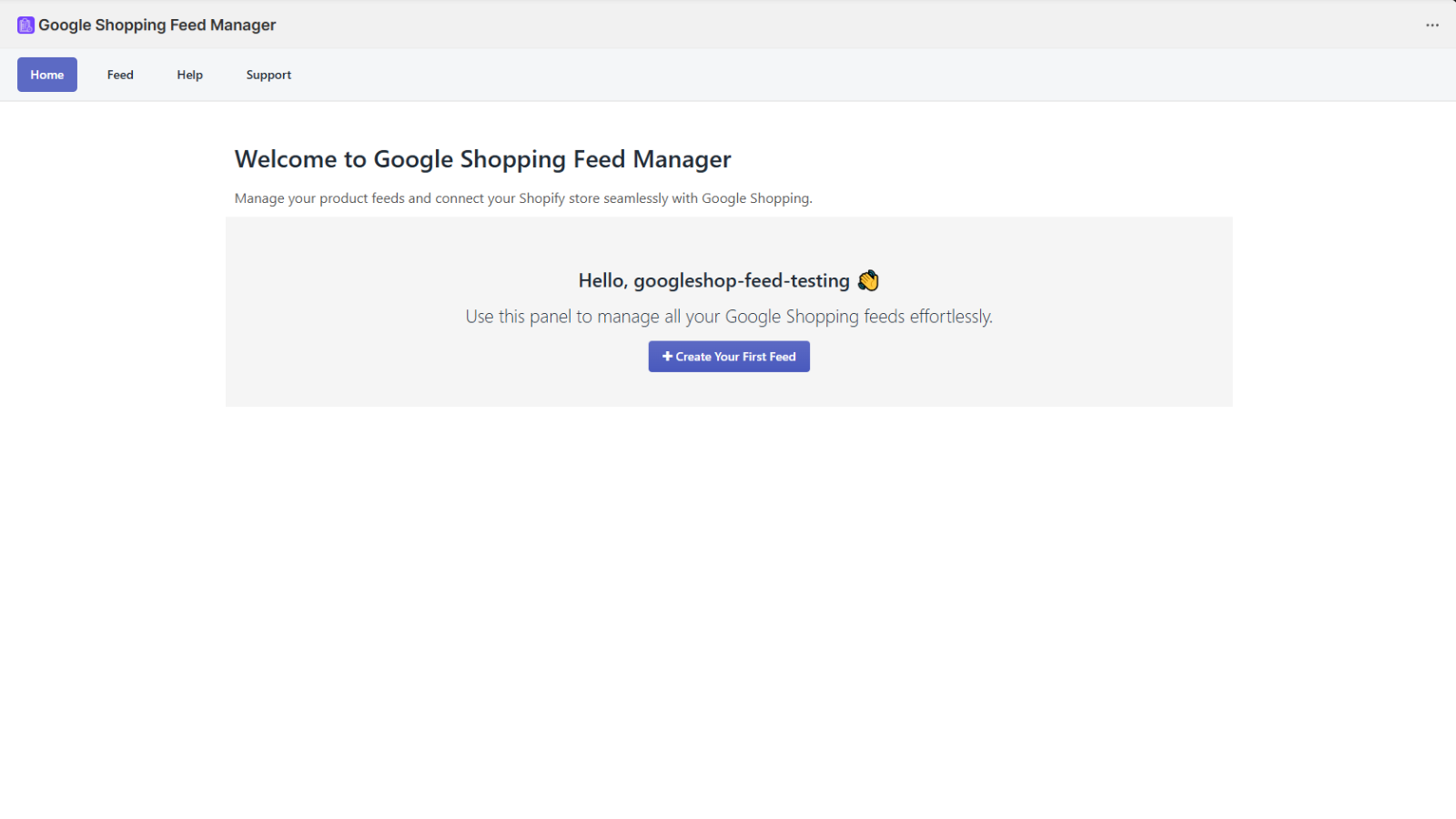Open the Help tab
This screenshot has width=1456, height=819.
pyautogui.click(x=189, y=75)
